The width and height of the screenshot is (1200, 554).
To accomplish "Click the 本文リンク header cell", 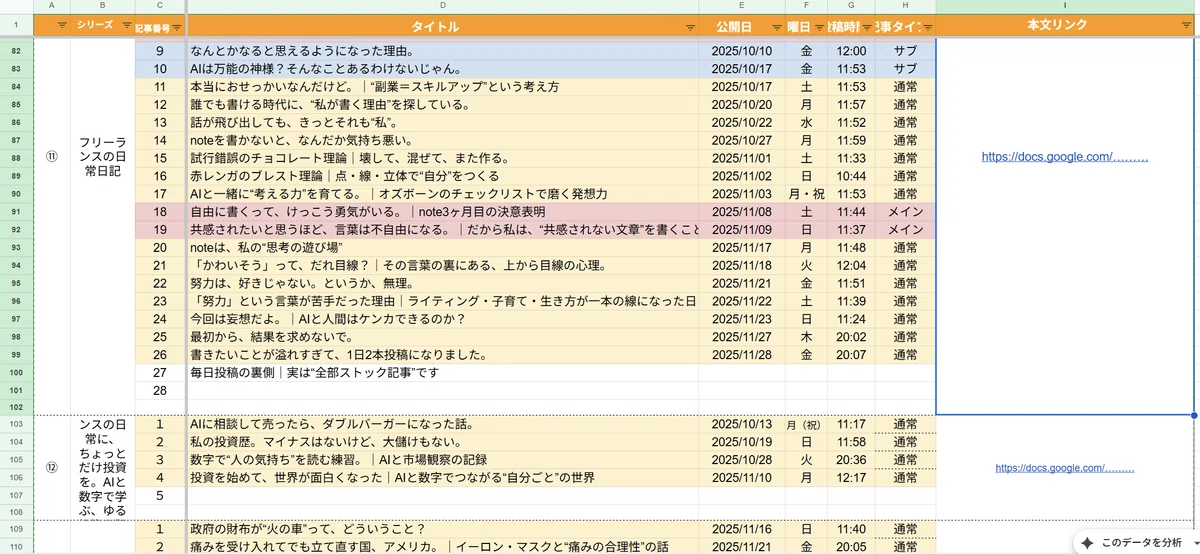I will click(x=1065, y=27).
